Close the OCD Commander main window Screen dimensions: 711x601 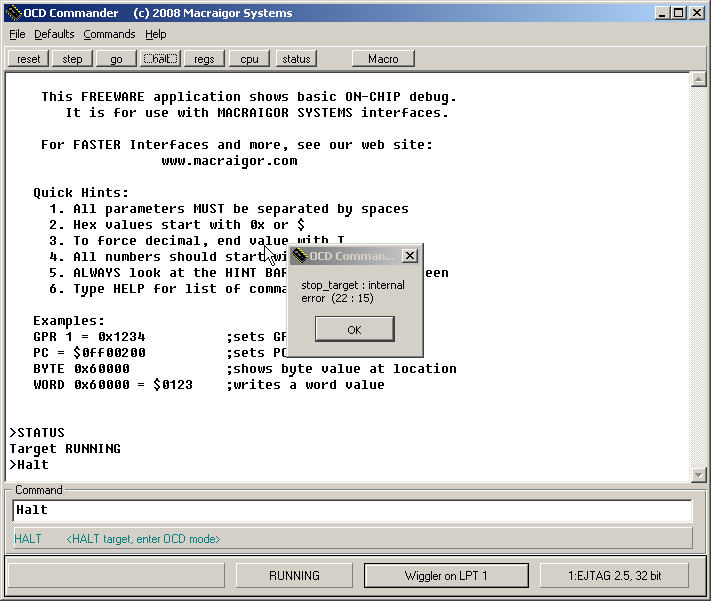click(696, 13)
